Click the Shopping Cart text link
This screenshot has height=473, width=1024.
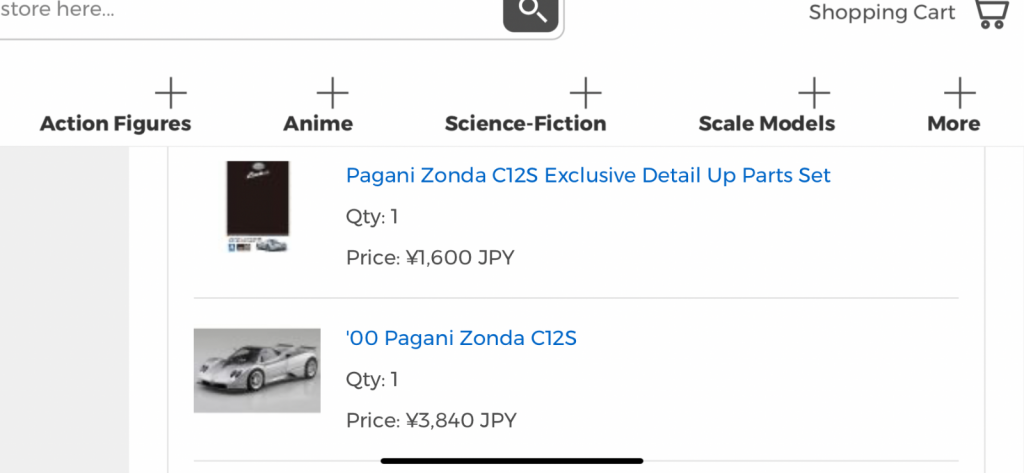[x=882, y=13]
